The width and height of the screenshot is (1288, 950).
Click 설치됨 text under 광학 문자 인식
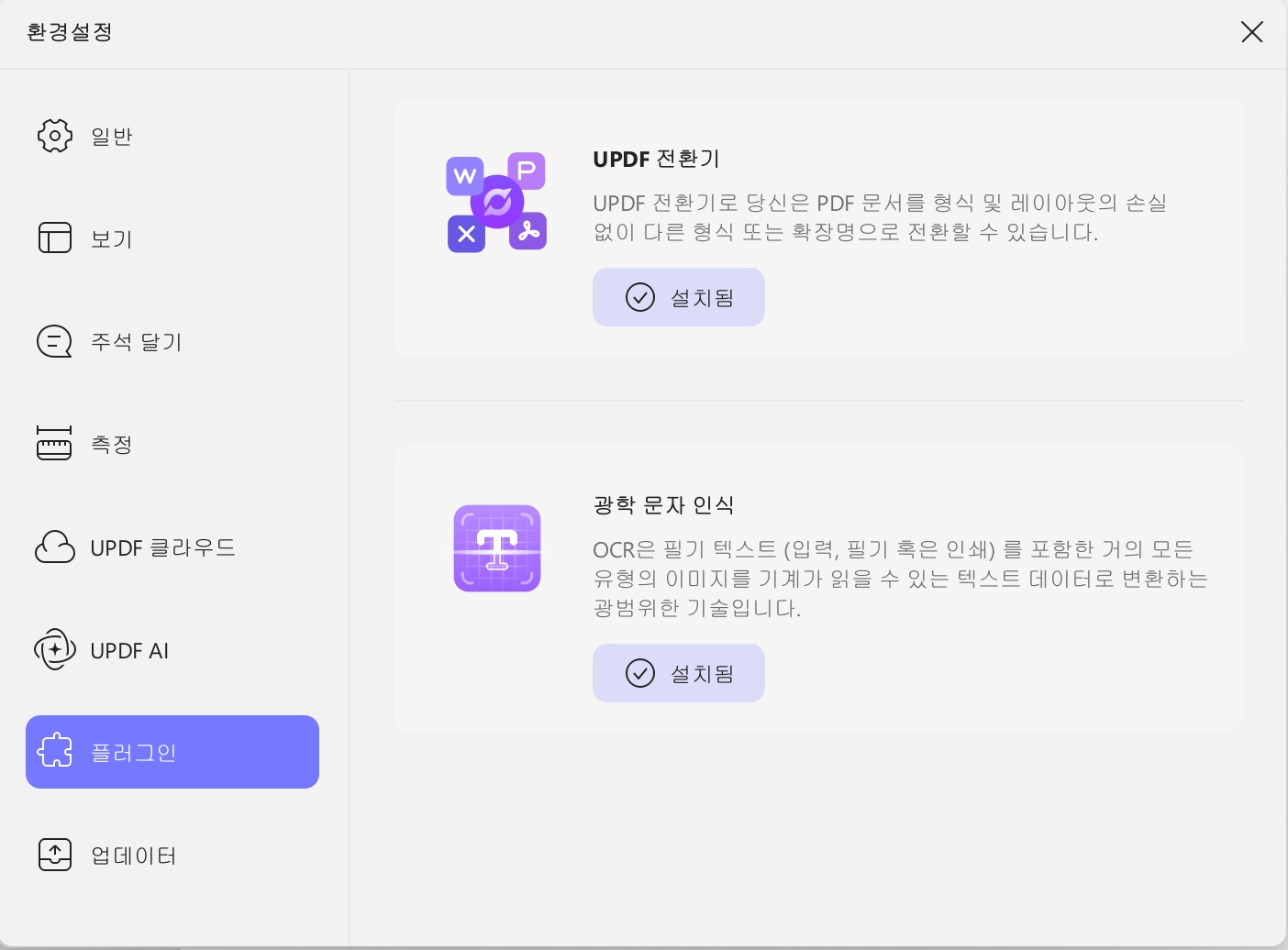pyautogui.click(x=703, y=674)
